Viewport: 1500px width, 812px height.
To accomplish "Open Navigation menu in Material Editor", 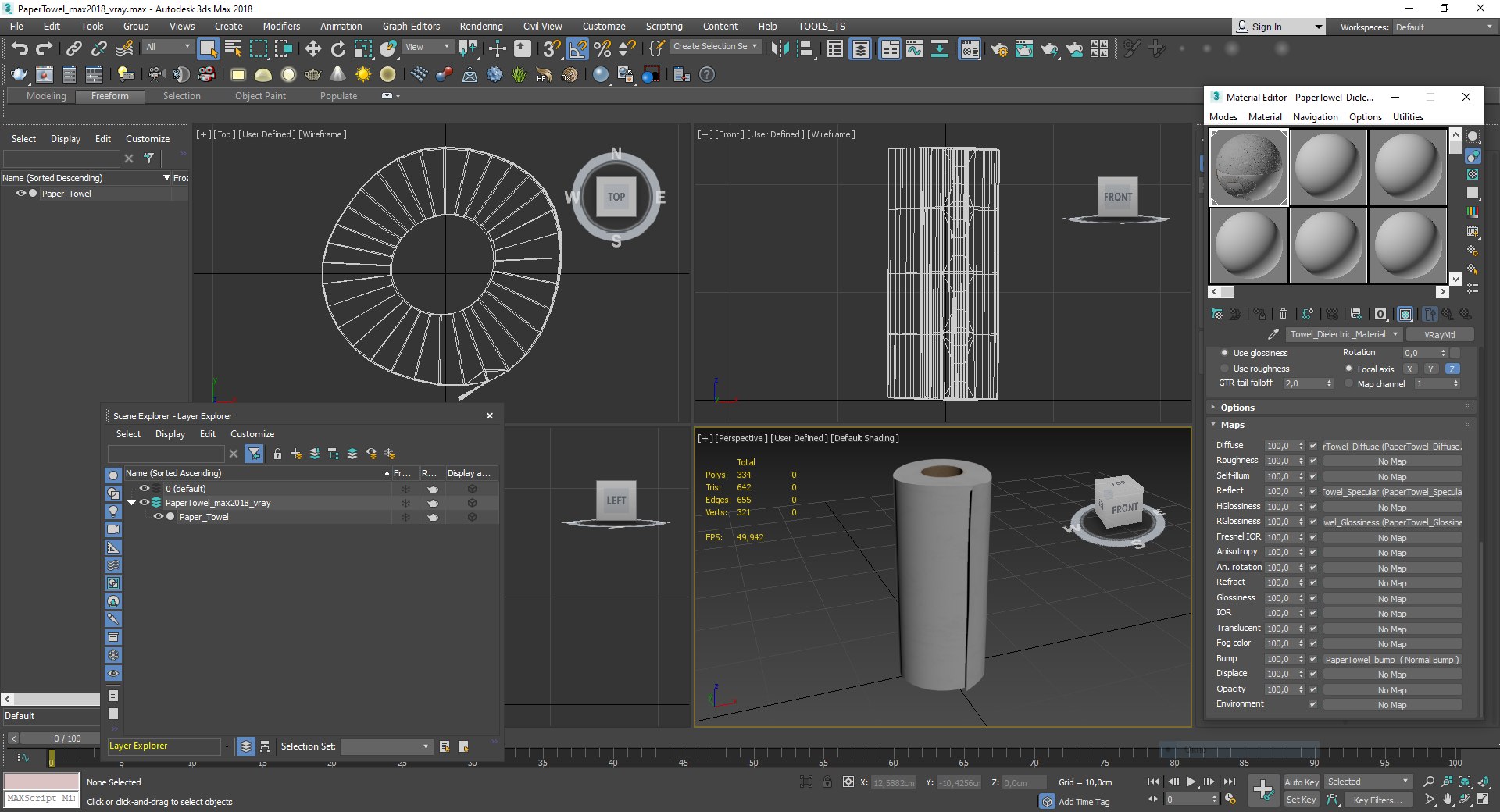I will tap(1315, 117).
